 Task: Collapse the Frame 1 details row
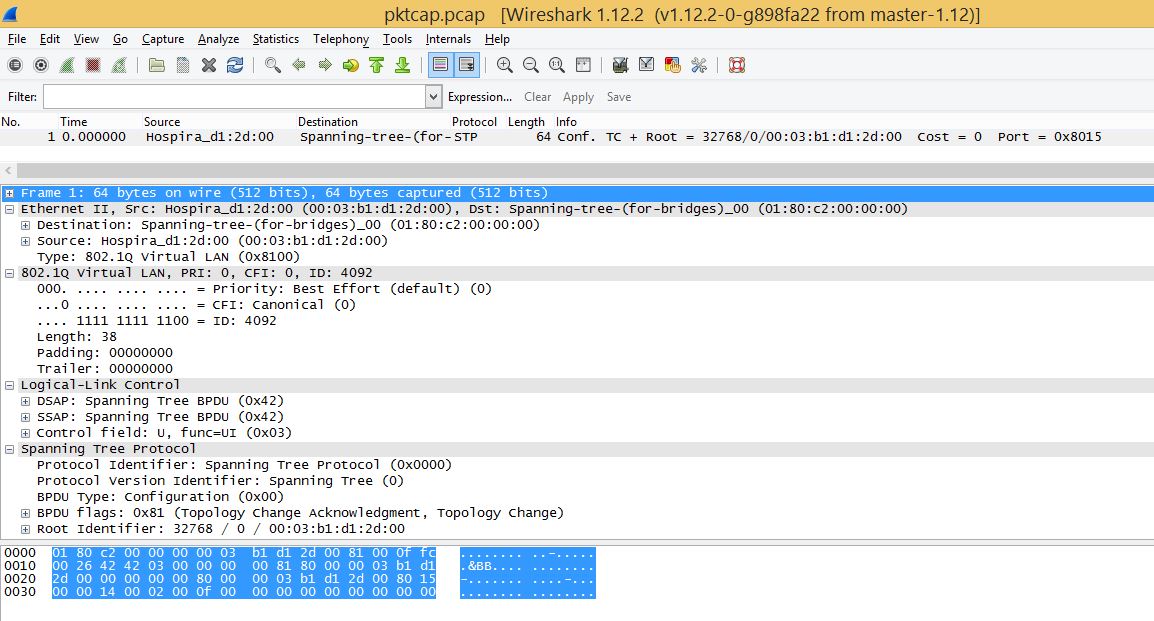9,192
